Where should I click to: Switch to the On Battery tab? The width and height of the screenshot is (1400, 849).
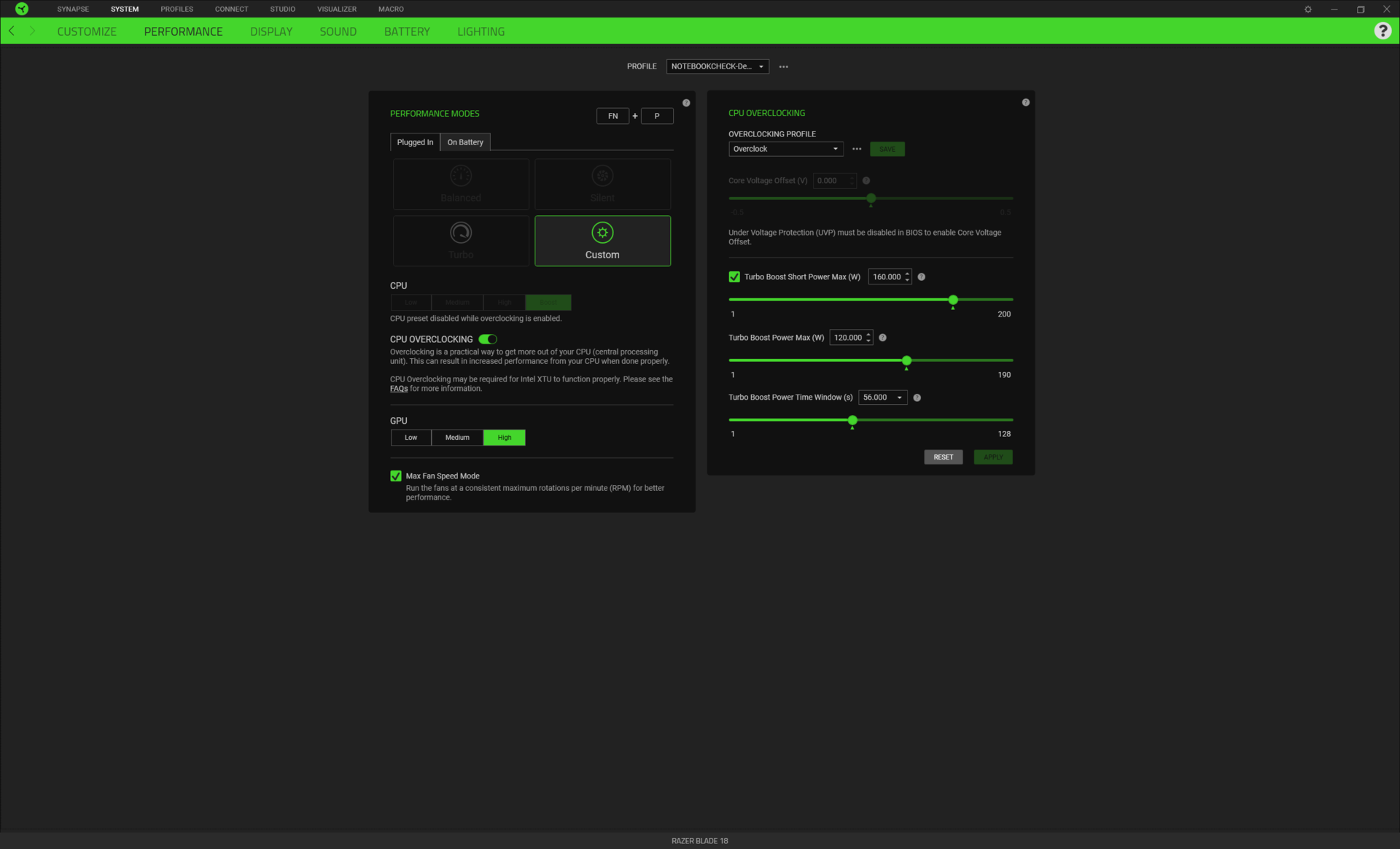pyautogui.click(x=464, y=142)
